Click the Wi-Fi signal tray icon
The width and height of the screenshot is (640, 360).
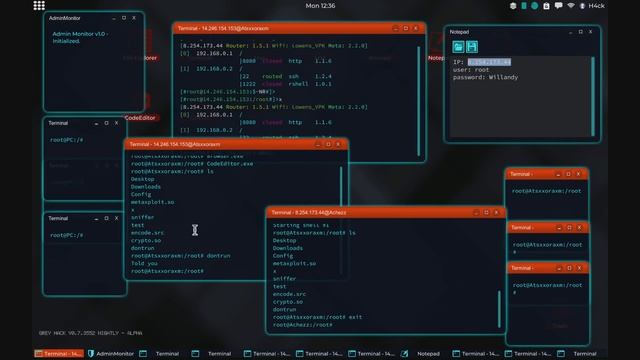pos(571,6)
